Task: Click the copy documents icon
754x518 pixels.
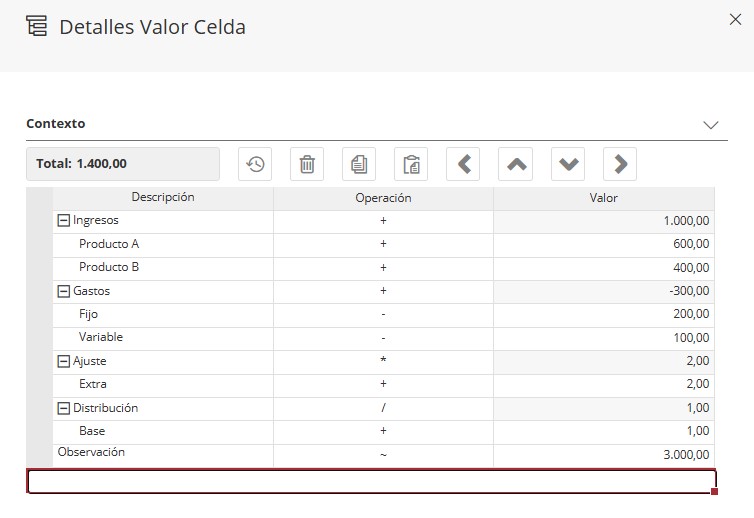Action: pos(359,164)
